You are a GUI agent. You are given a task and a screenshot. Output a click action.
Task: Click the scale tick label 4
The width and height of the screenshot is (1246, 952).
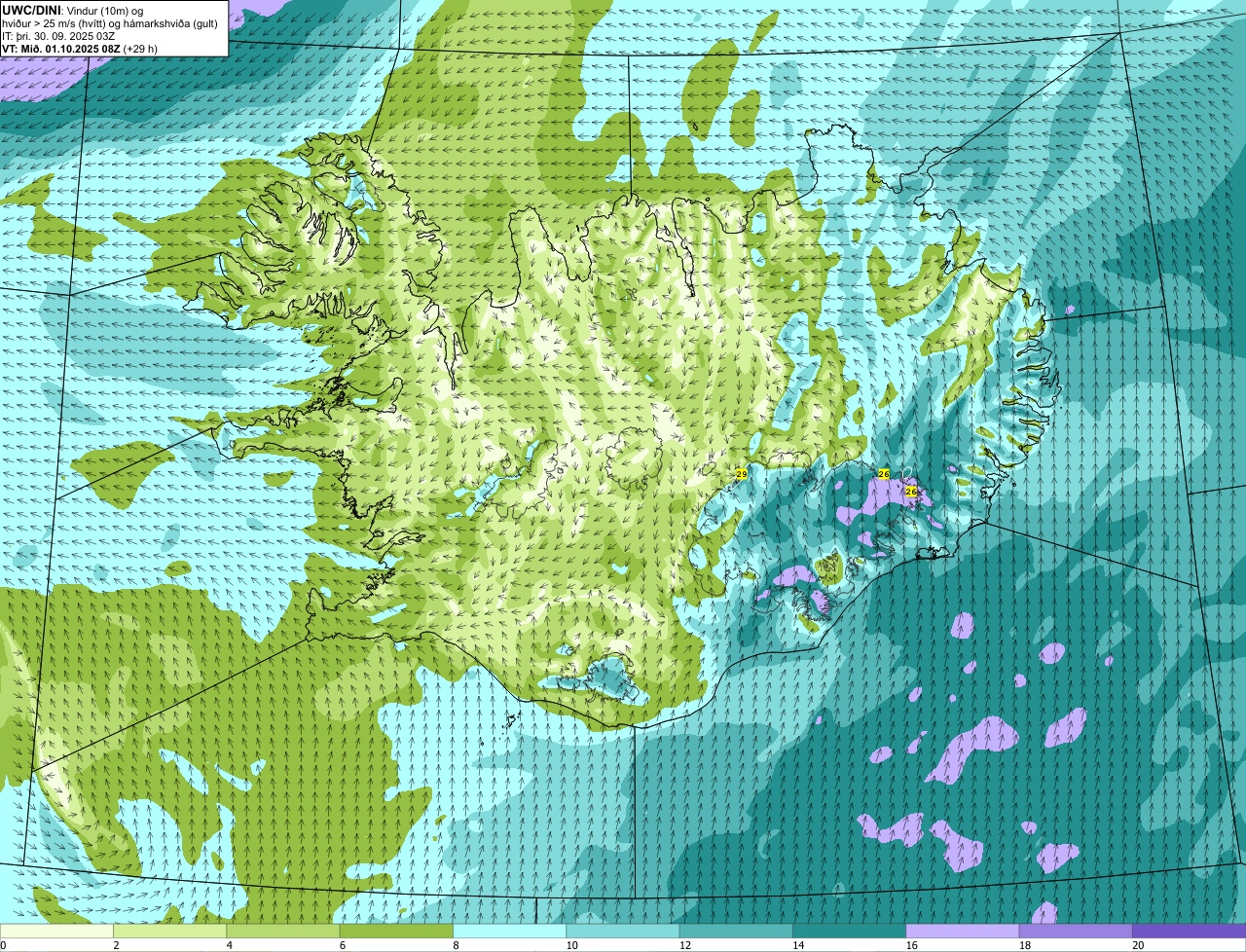click(x=229, y=945)
